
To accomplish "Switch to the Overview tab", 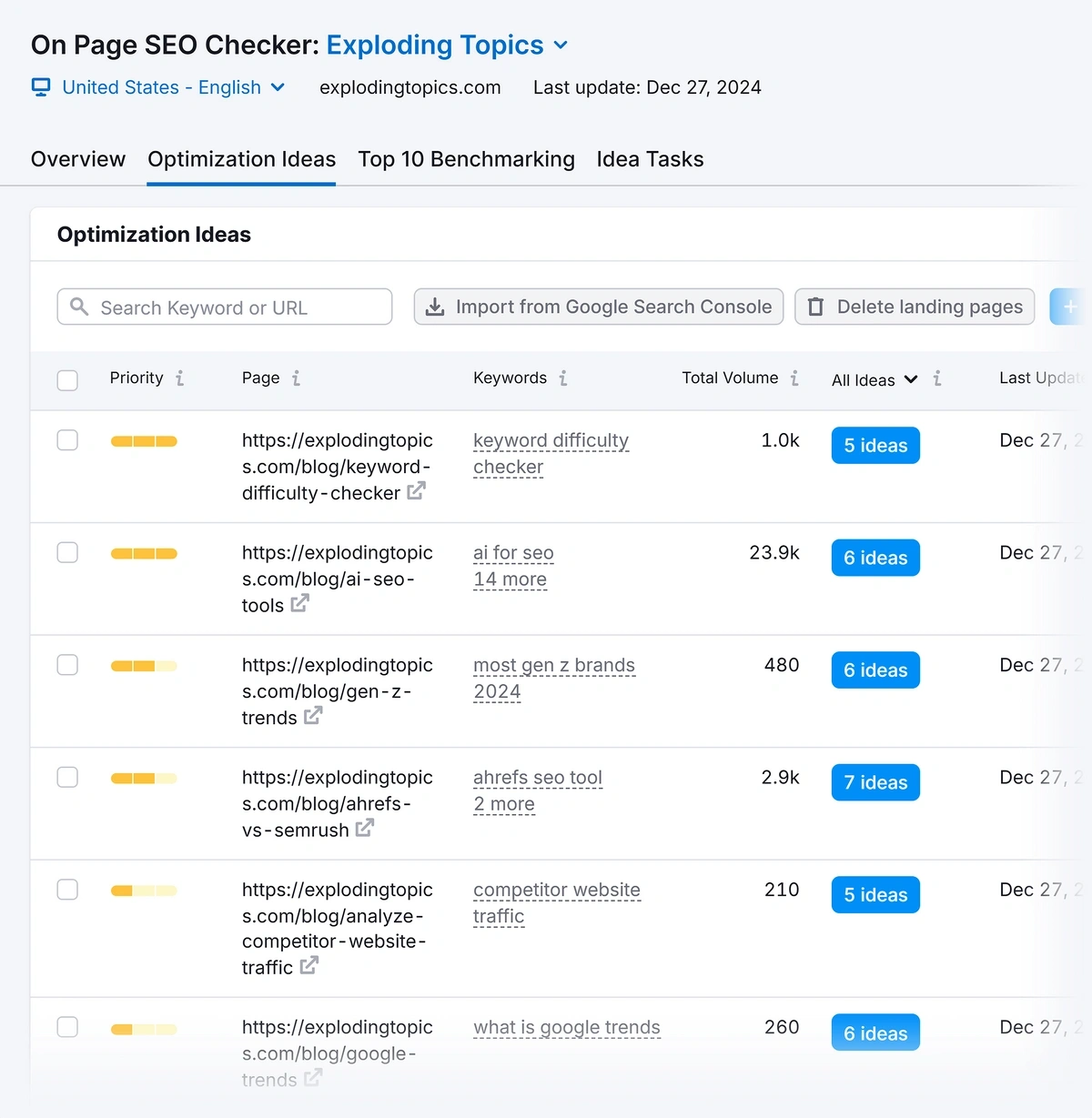I will [x=78, y=159].
